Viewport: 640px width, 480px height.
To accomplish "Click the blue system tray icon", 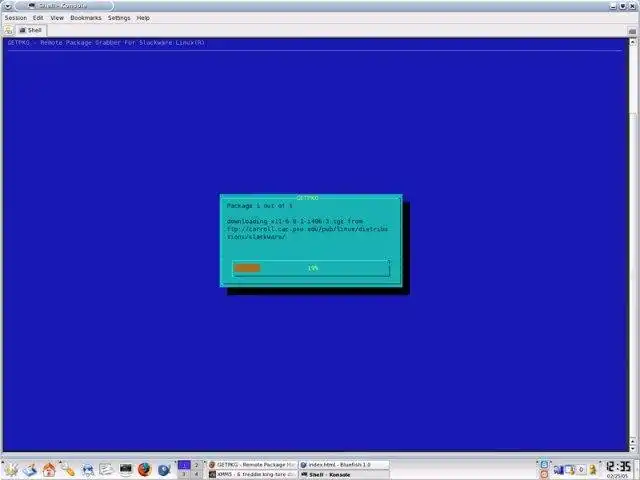I will tap(558, 470).
